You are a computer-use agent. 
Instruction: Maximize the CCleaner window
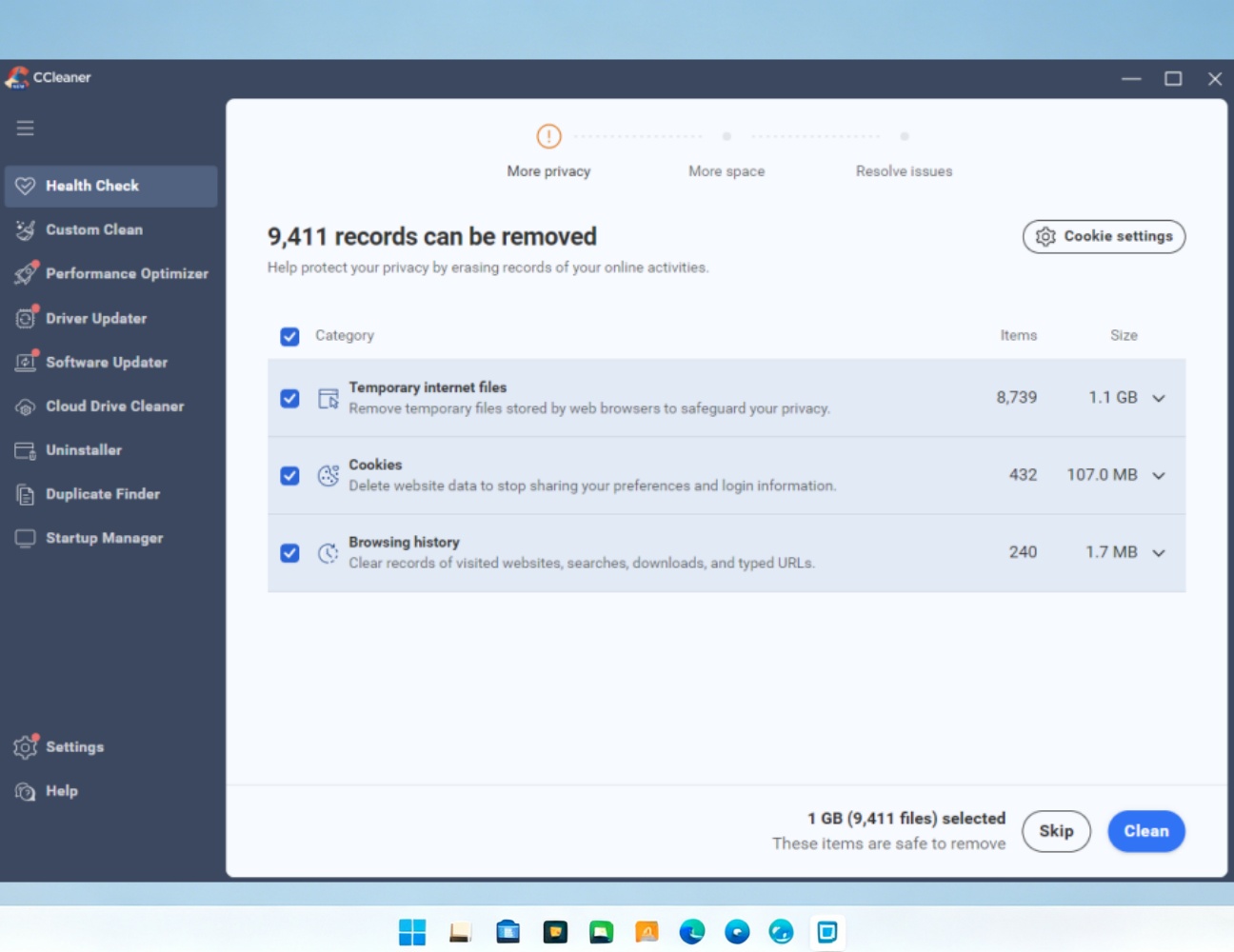[x=1173, y=79]
